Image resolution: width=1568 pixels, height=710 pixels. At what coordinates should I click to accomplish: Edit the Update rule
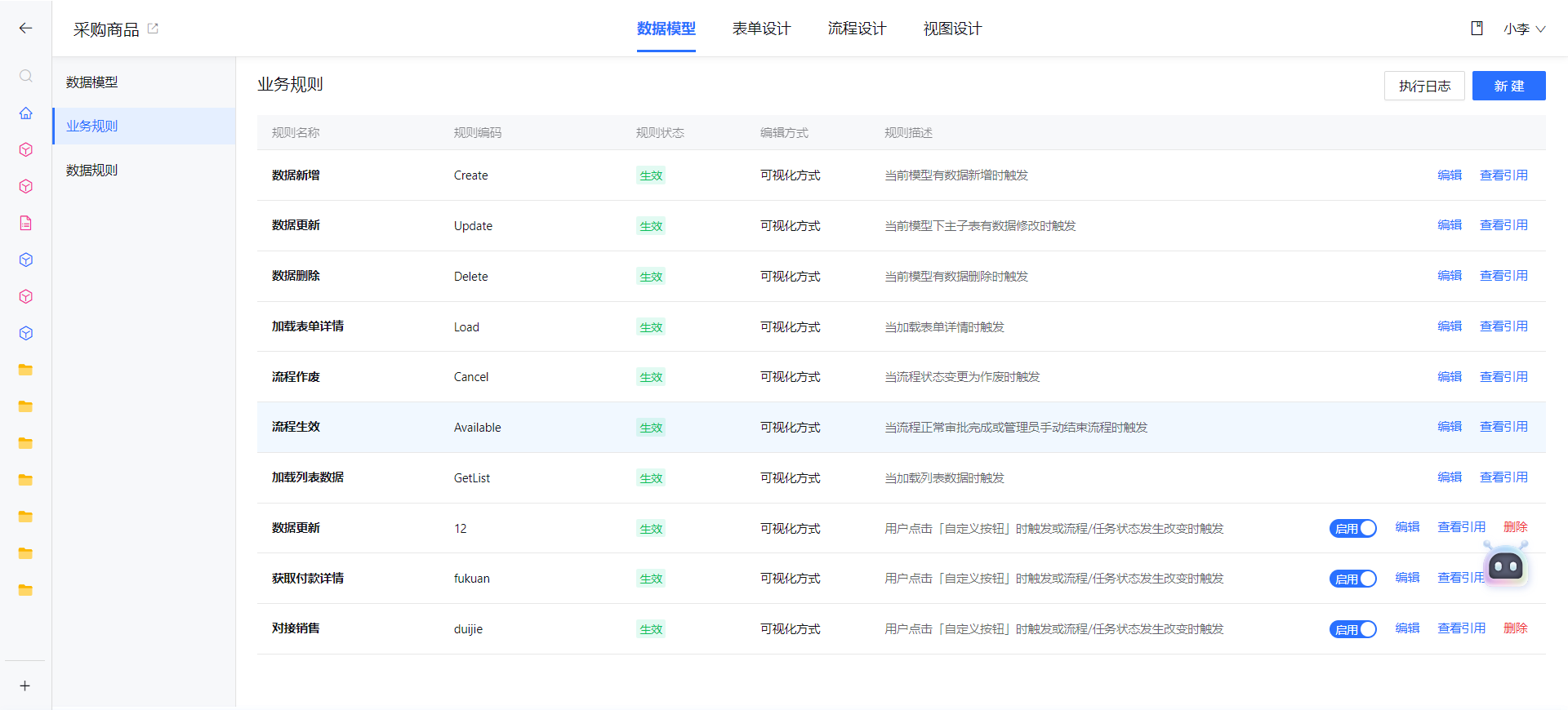(1450, 224)
